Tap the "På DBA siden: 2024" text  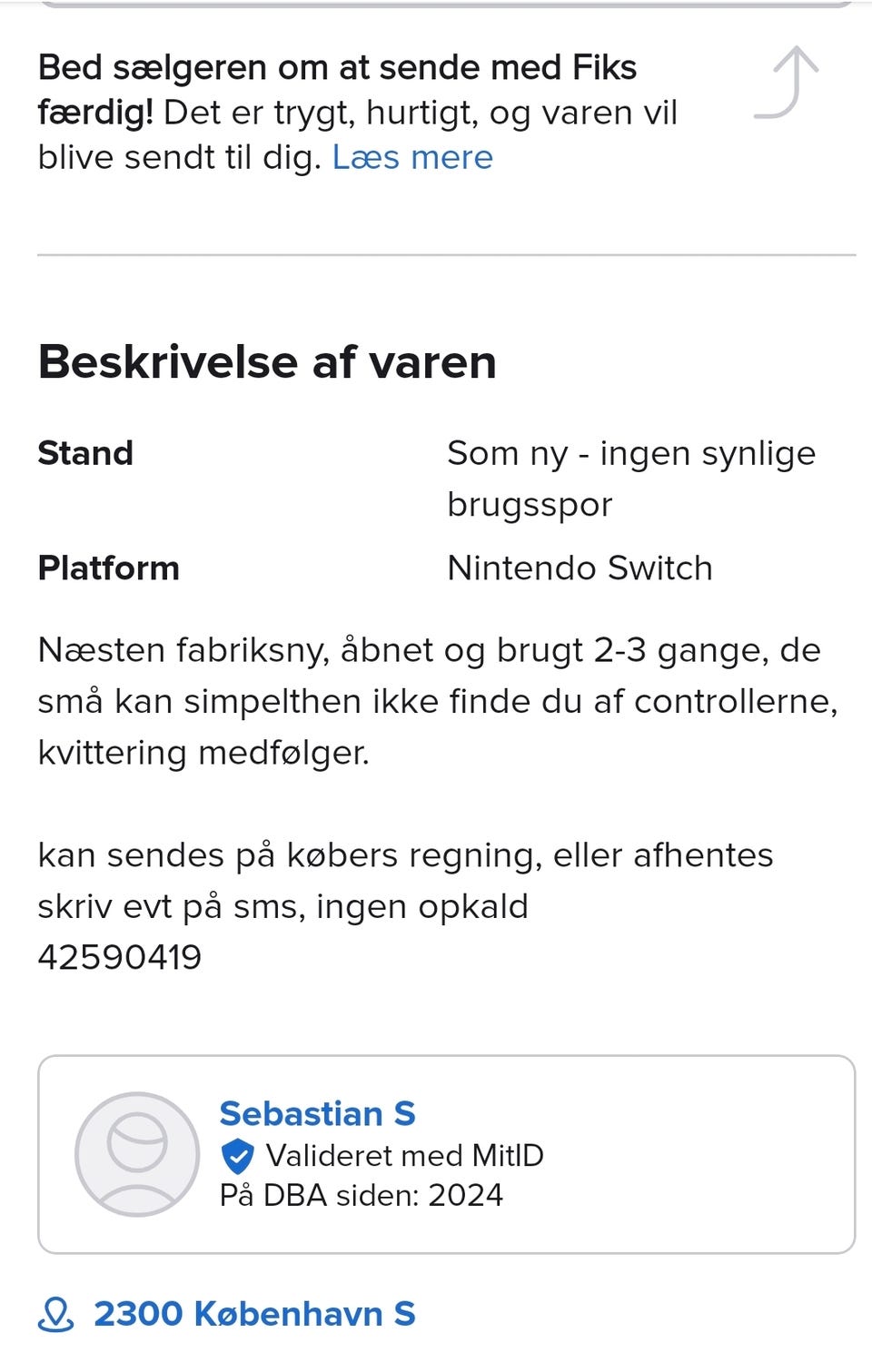(x=361, y=1195)
